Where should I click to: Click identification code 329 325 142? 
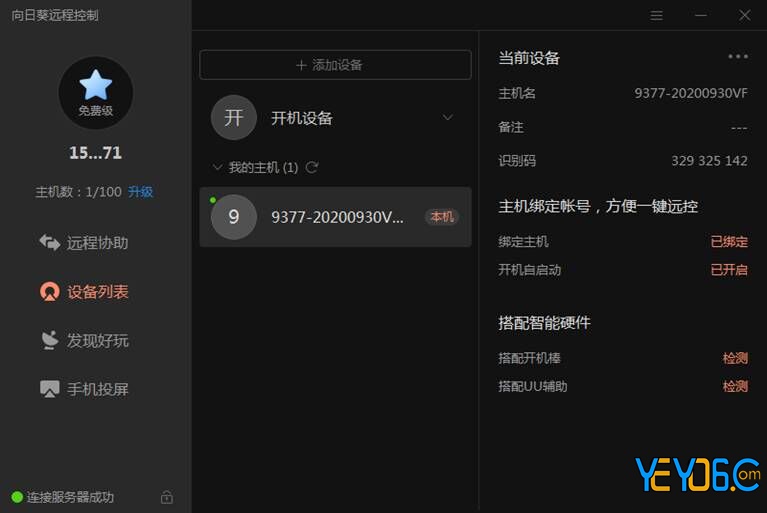(709, 161)
